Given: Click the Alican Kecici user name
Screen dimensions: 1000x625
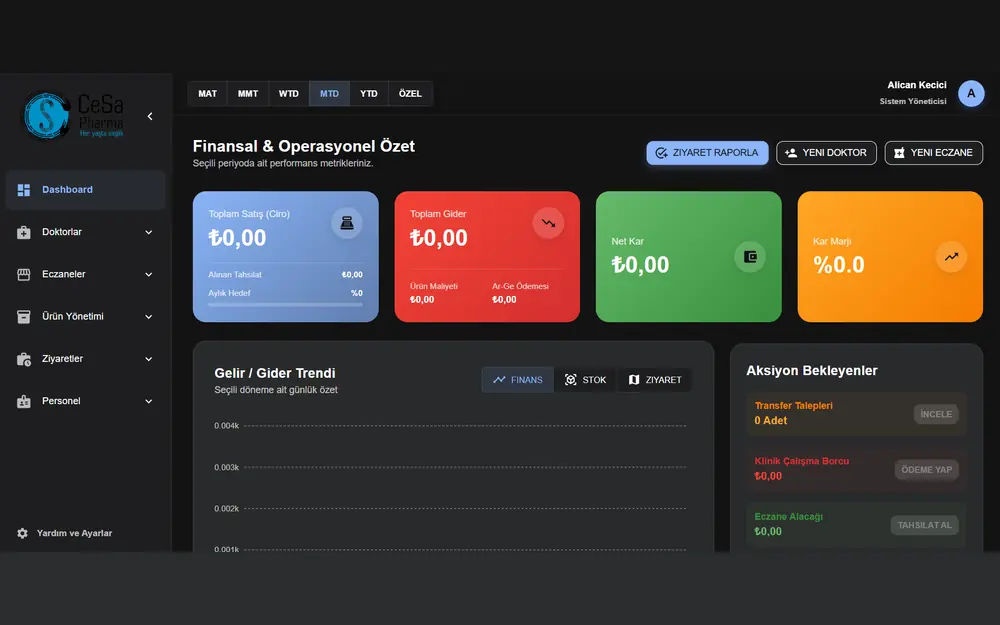Looking at the screenshot, I should pos(916,85).
